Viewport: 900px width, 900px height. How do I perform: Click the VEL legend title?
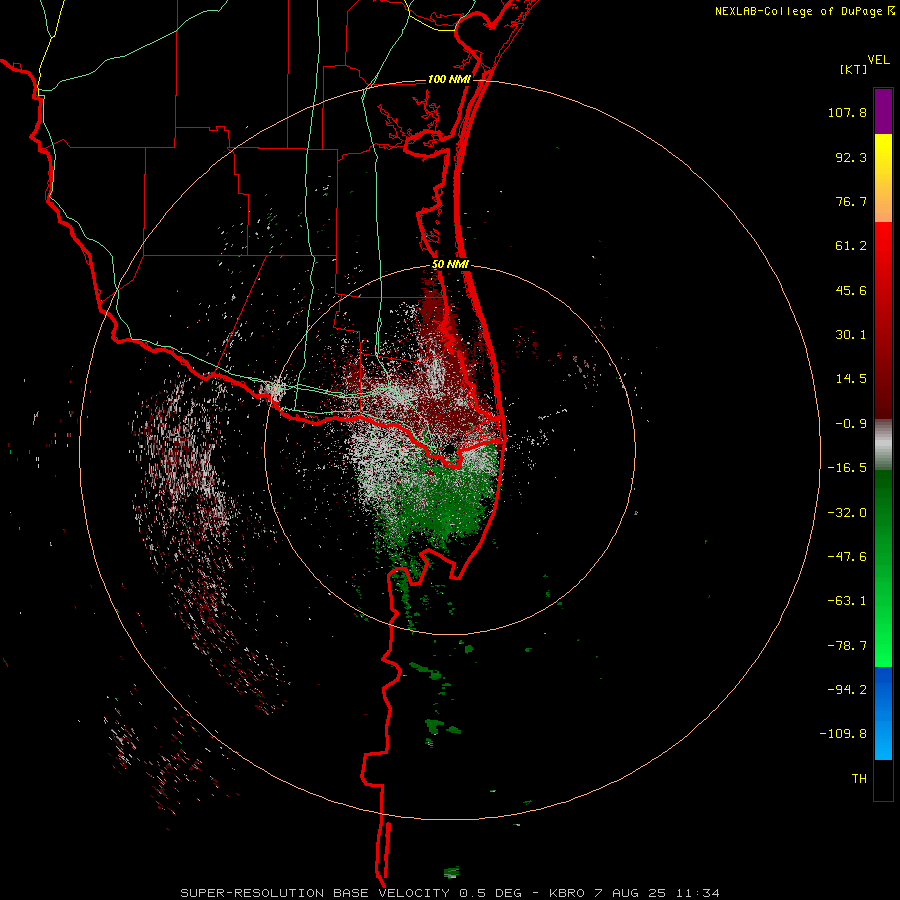point(878,60)
